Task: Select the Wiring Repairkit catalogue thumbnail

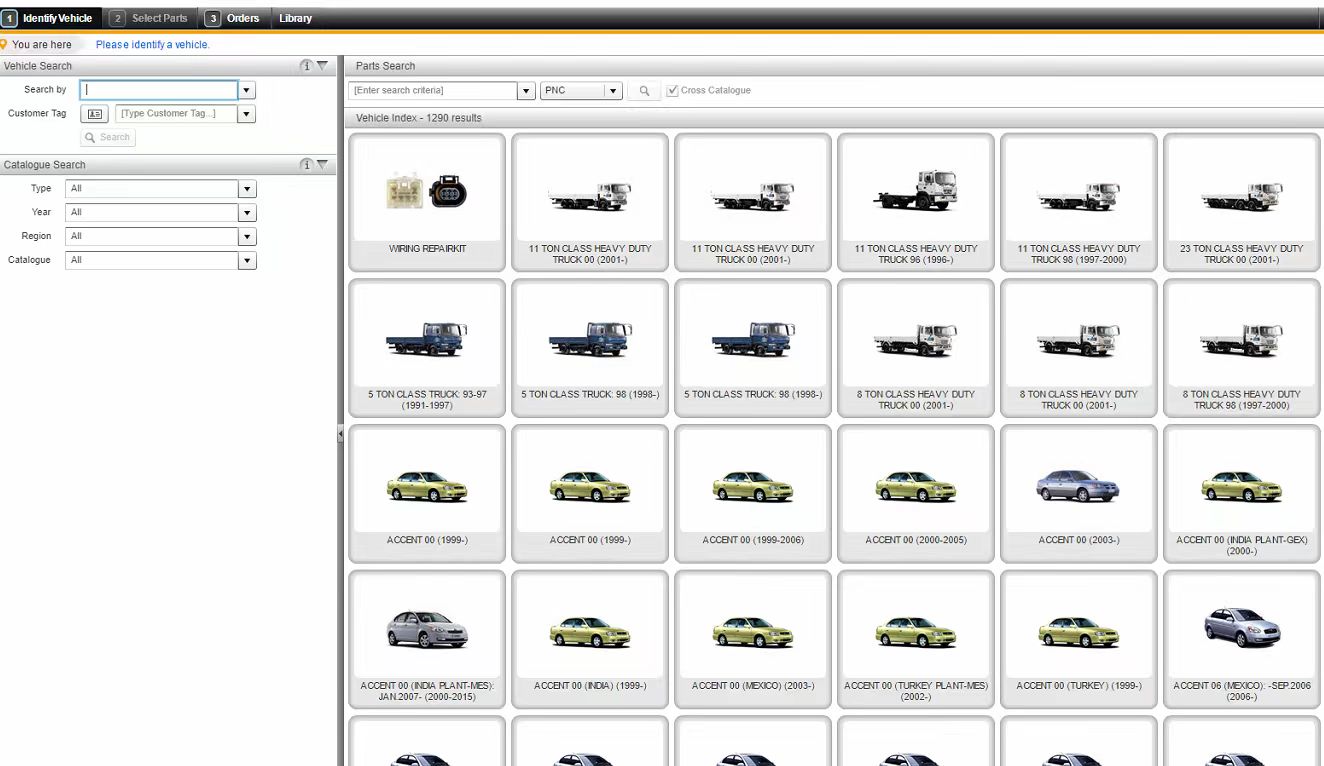Action: (427, 202)
